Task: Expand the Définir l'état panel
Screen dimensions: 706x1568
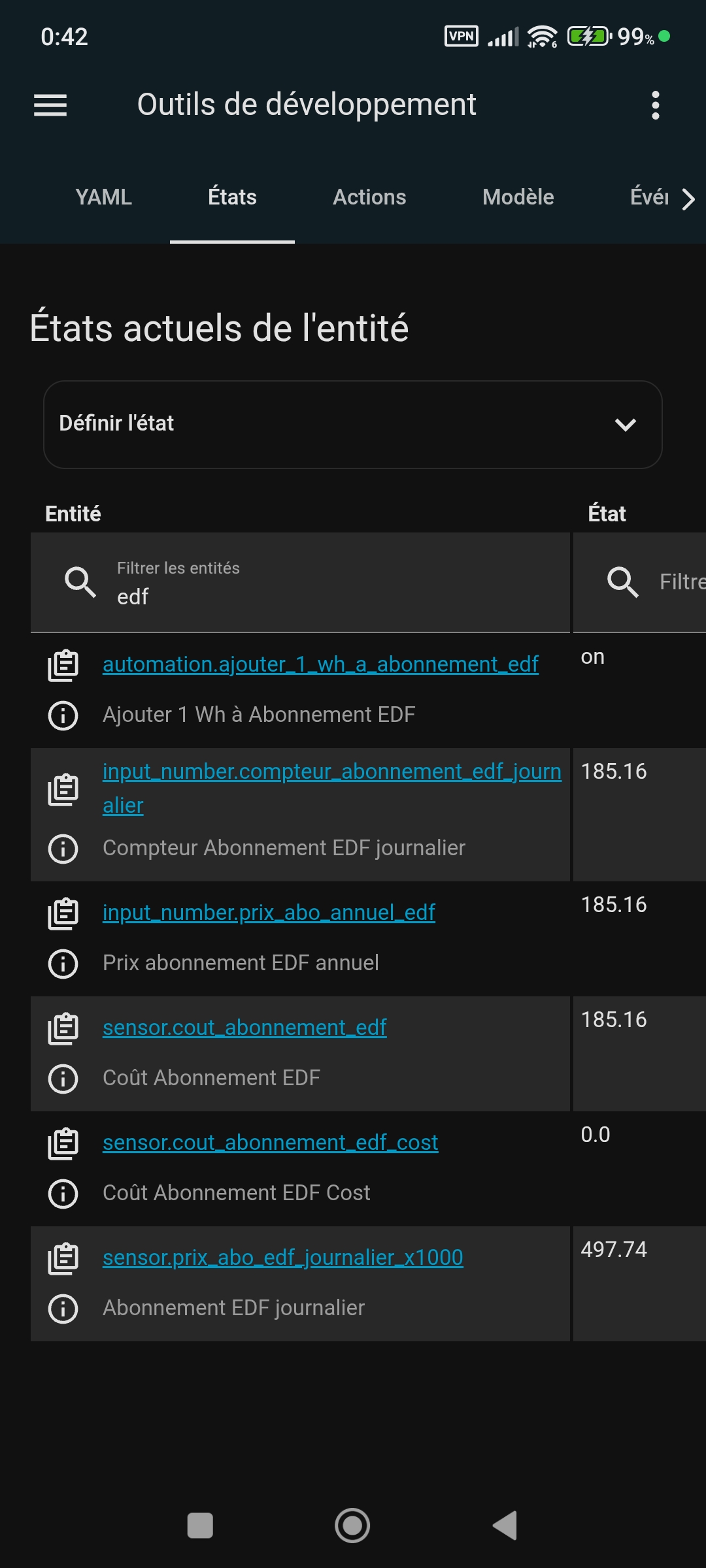Action: (x=353, y=425)
